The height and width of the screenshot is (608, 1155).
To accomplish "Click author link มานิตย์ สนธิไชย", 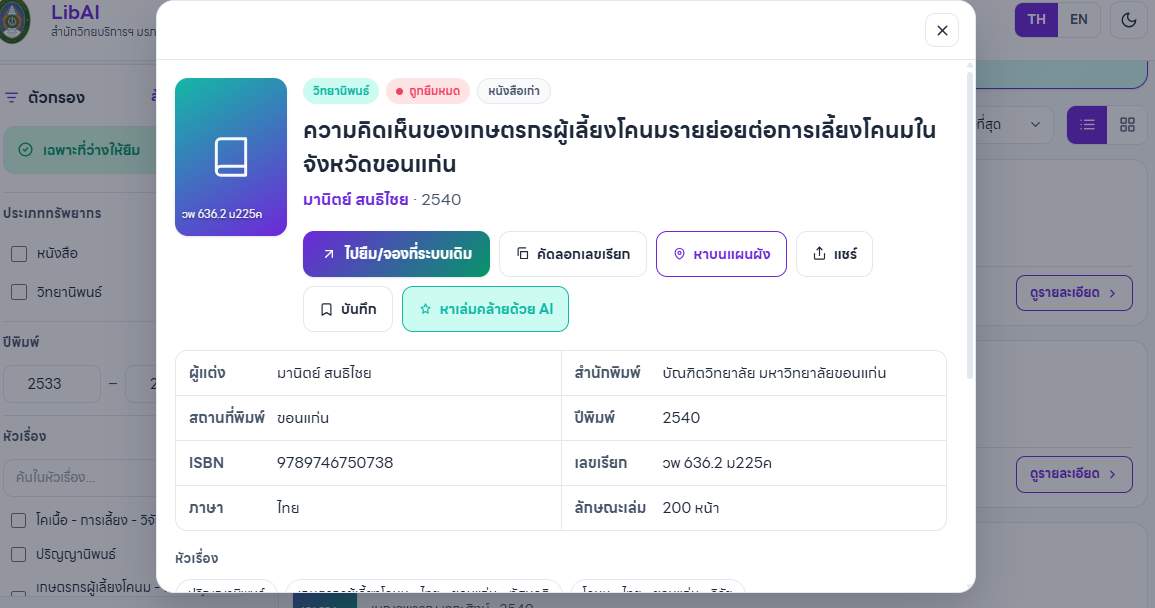I will 355,200.
